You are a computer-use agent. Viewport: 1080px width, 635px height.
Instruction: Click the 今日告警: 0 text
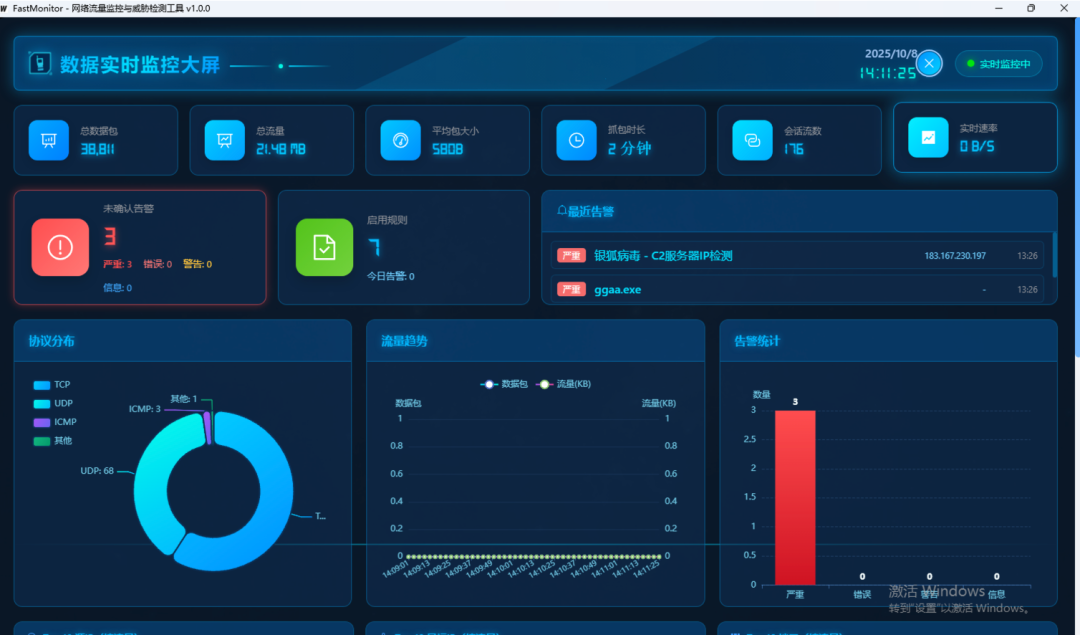click(391, 276)
